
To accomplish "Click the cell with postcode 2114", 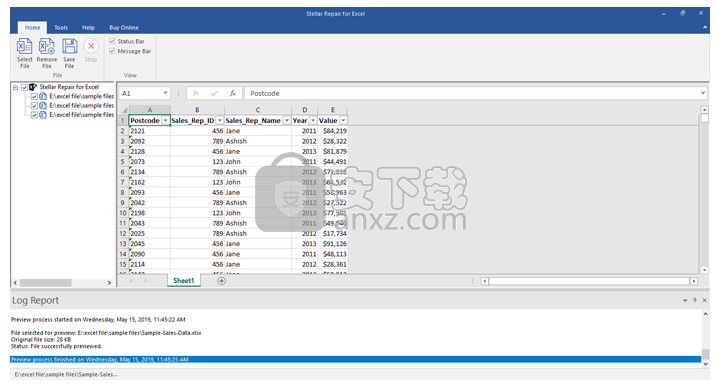I will point(150,264).
